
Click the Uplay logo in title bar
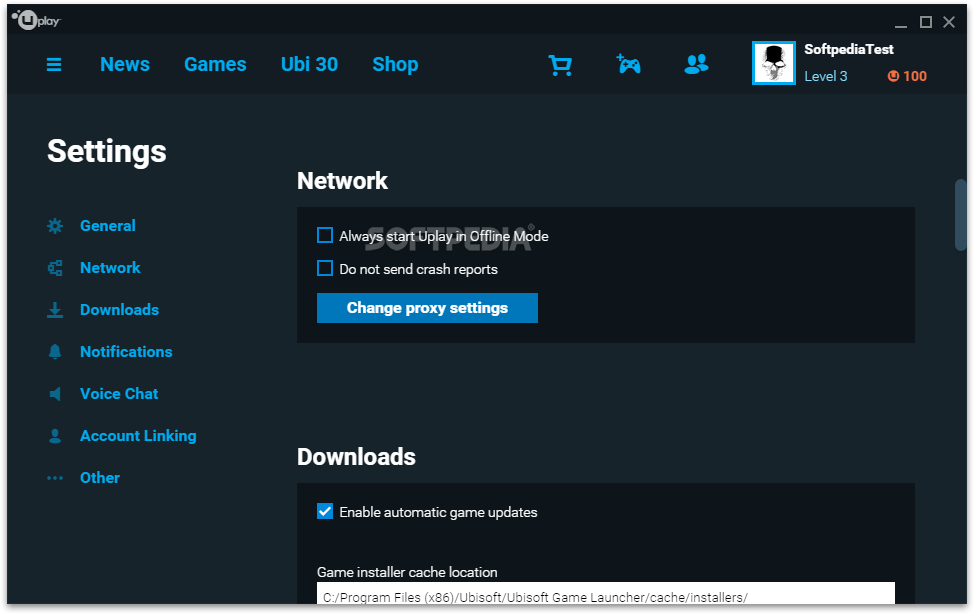click(x=36, y=21)
